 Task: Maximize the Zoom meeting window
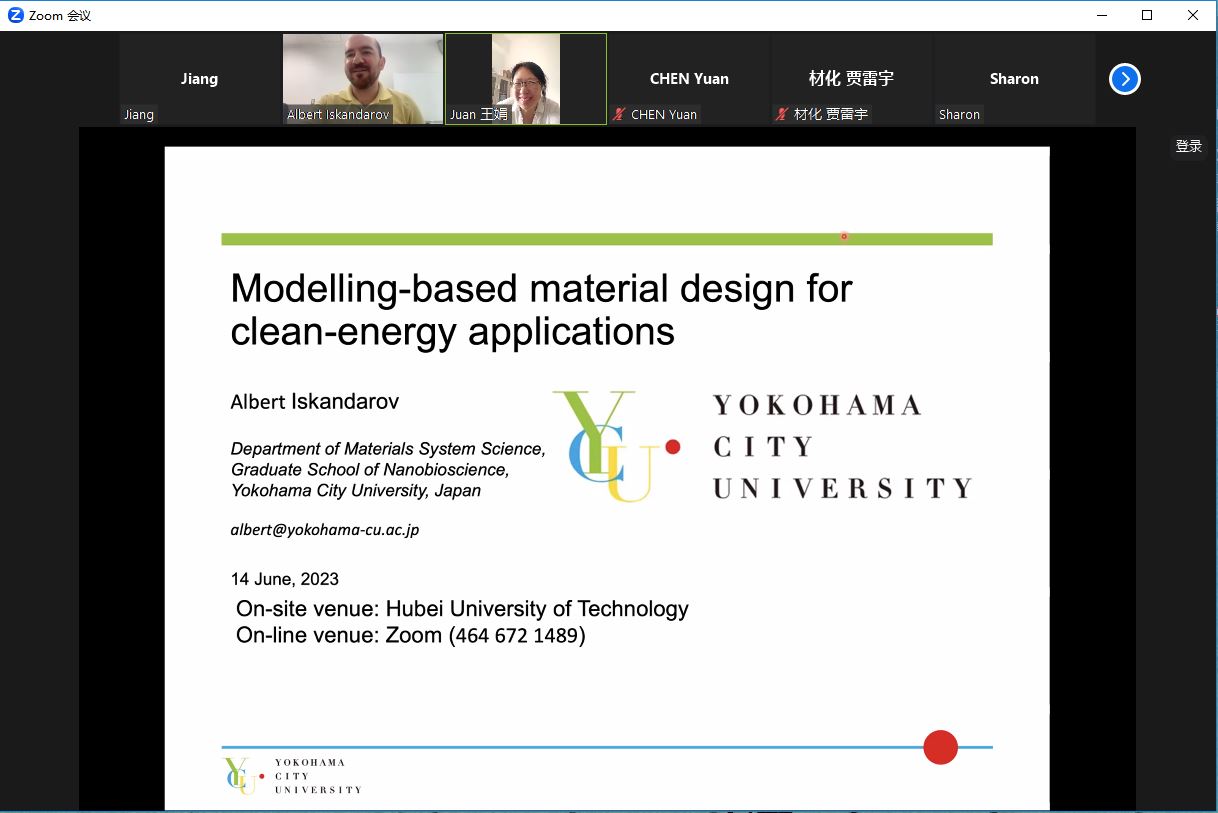pos(1147,15)
